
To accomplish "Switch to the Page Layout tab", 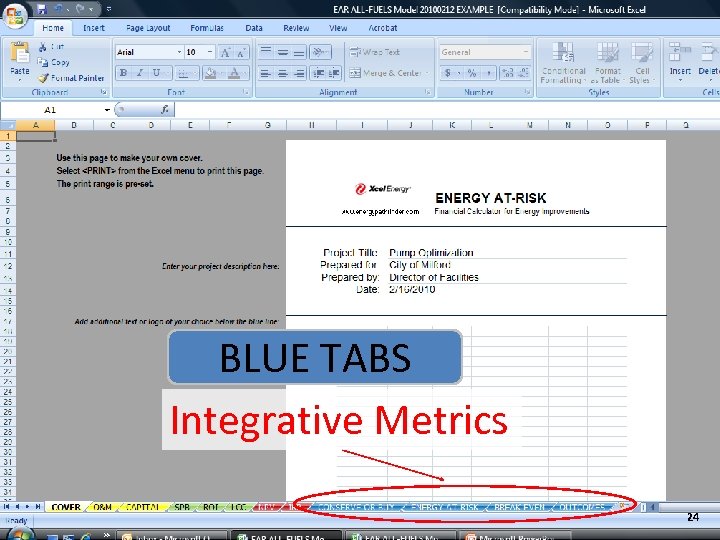I will (x=148, y=28).
